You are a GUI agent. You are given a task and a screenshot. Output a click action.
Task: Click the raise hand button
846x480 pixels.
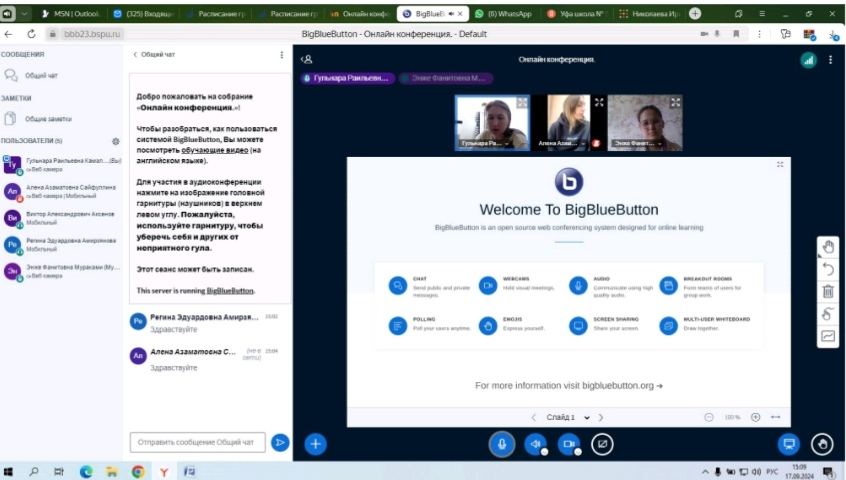pos(821,443)
